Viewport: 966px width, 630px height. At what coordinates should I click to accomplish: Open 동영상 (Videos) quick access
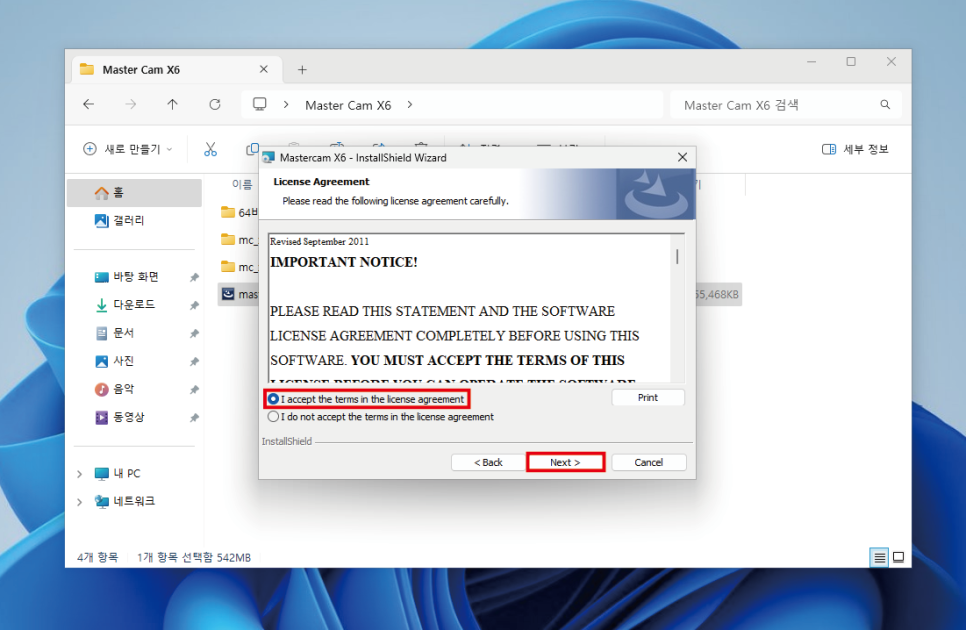(134, 418)
